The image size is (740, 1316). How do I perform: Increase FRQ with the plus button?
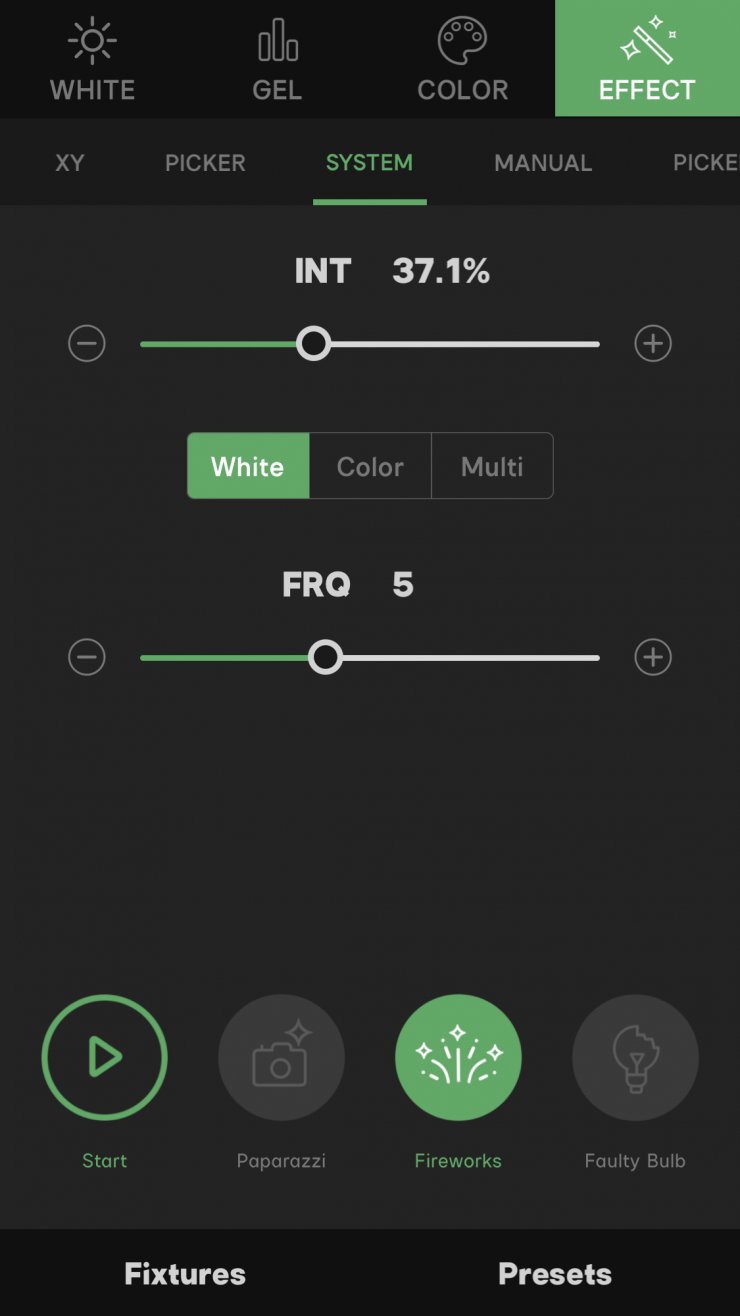(x=653, y=657)
